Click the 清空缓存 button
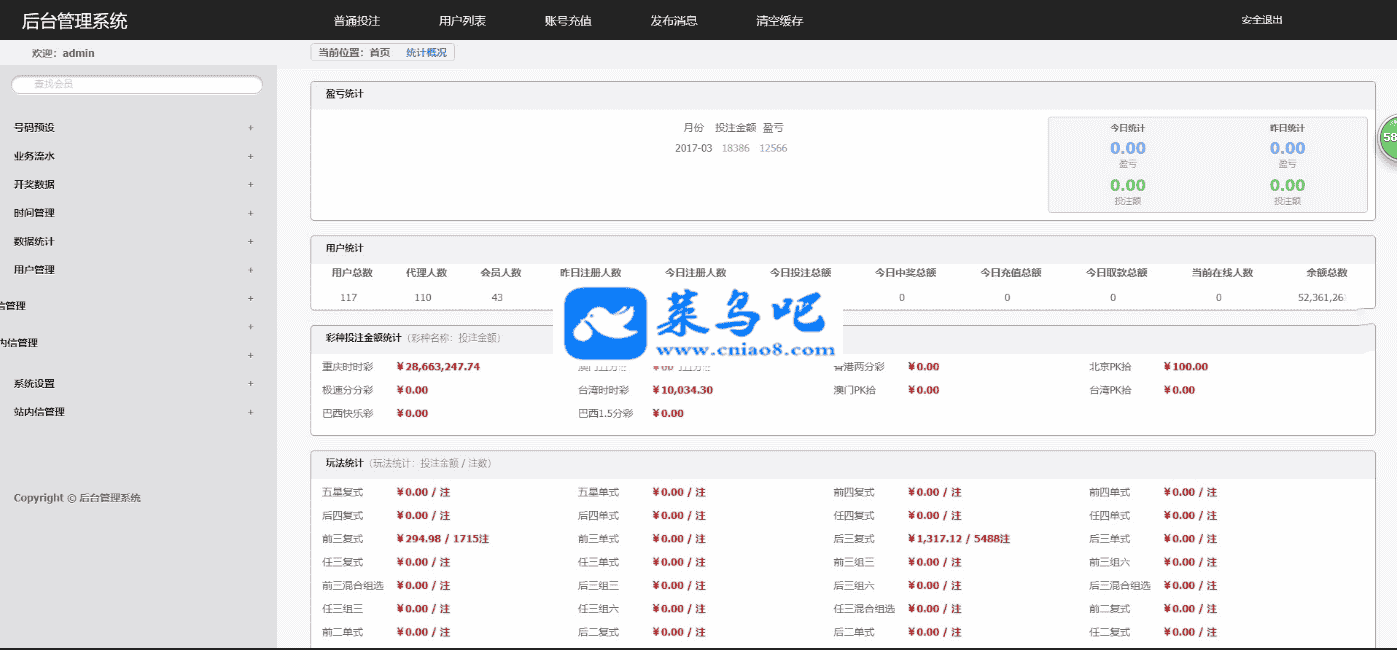 (x=780, y=21)
